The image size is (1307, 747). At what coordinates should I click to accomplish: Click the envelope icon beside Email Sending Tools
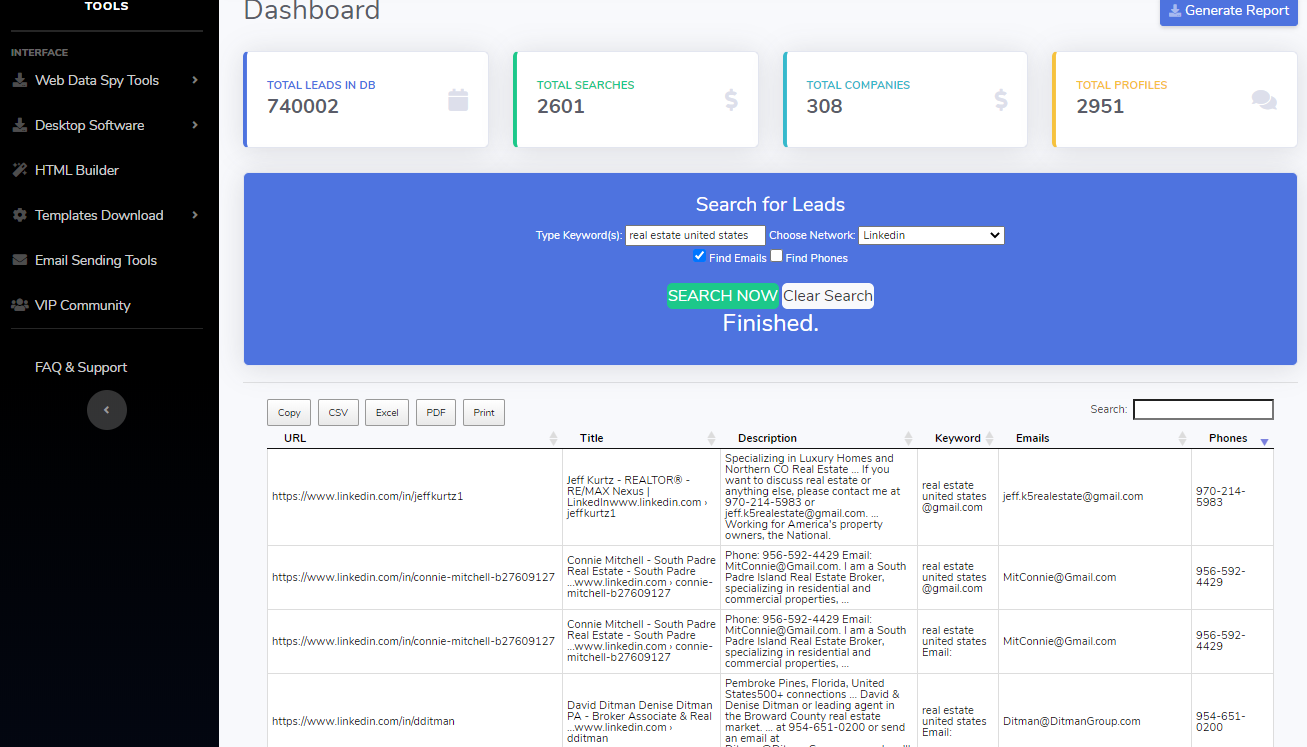[x=19, y=260]
